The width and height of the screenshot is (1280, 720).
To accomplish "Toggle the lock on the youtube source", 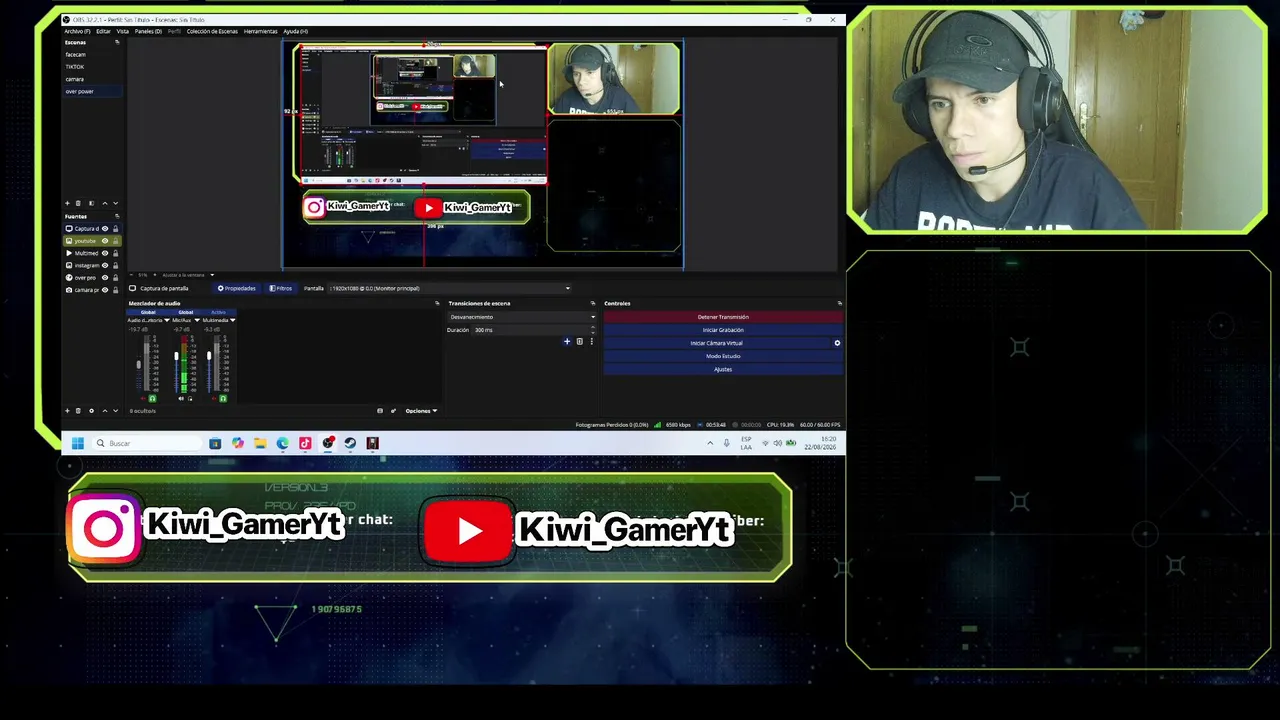I will click(x=115, y=241).
